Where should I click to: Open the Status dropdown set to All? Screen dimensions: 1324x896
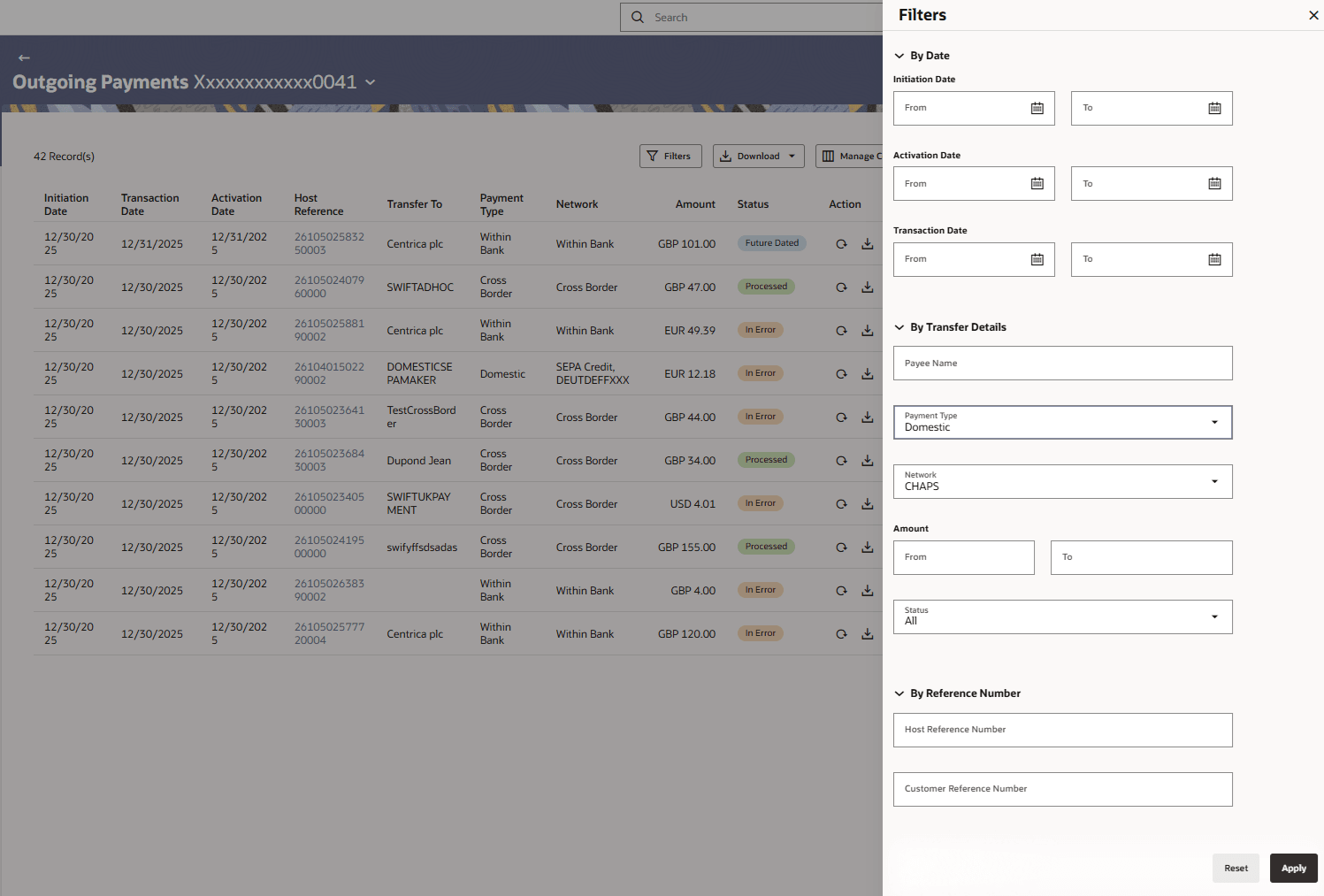coord(1062,616)
